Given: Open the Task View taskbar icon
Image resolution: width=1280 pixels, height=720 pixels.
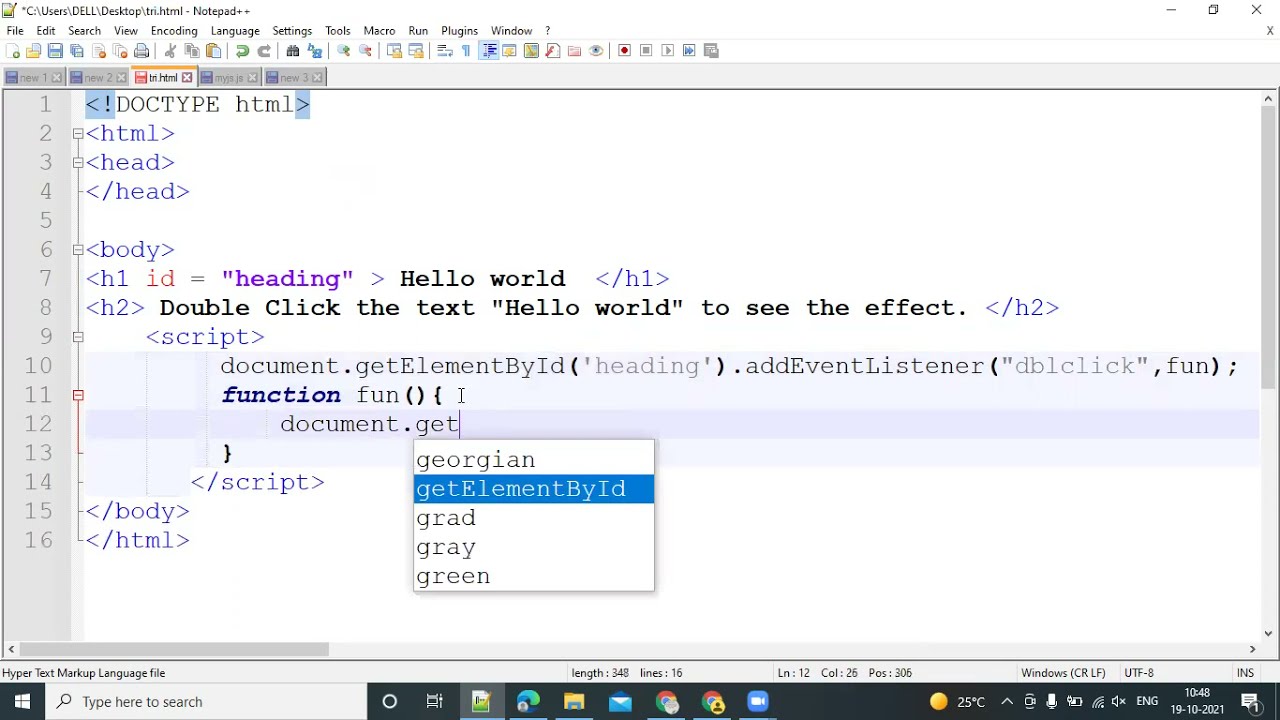Looking at the screenshot, I should pos(435,702).
